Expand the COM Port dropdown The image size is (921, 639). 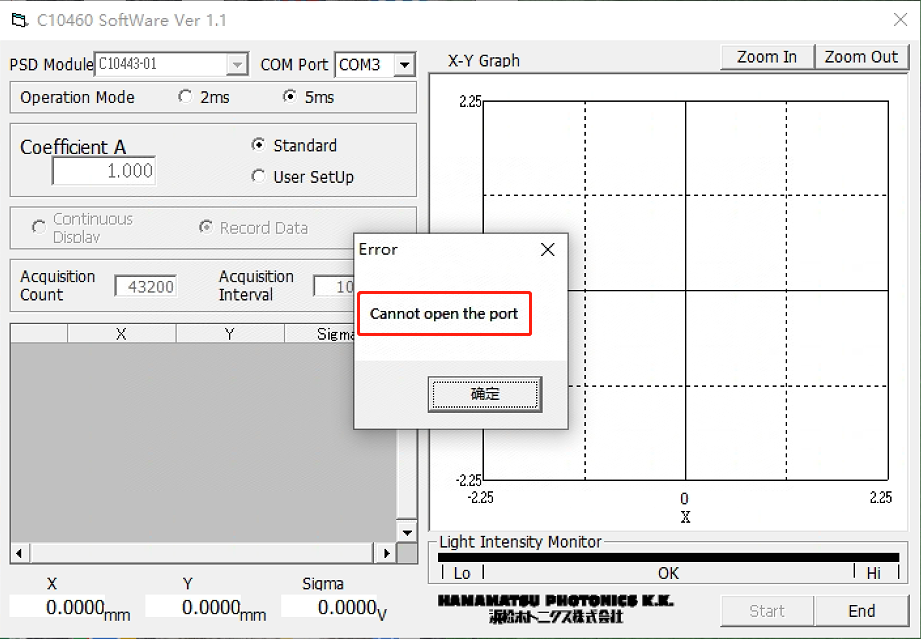[404, 65]
